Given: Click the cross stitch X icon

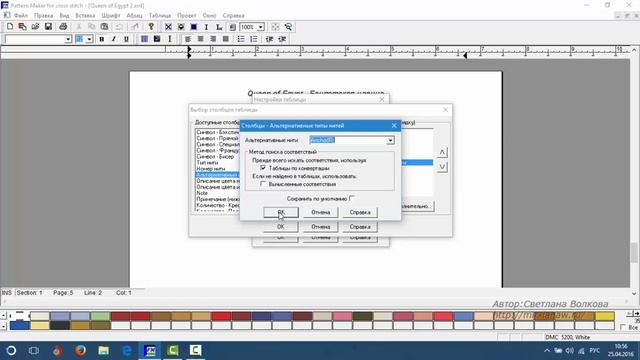Looking at the screenshot, I should [168, 27].
